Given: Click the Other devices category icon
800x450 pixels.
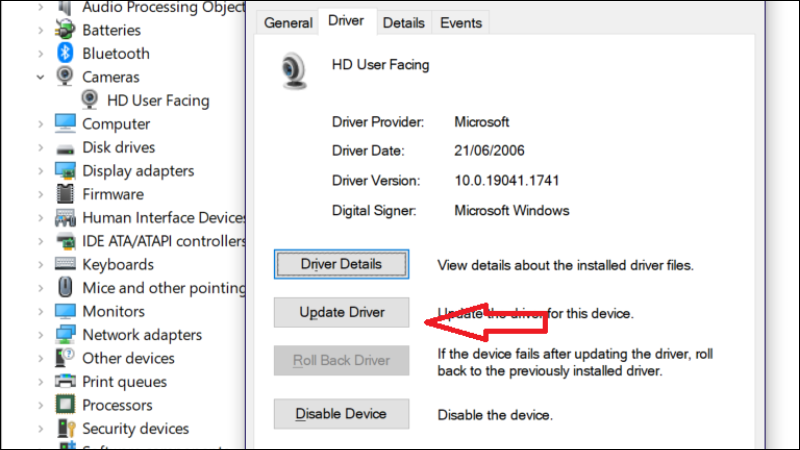Looking at the screenshot, I should pyautogui.click(x=65, y=358).
